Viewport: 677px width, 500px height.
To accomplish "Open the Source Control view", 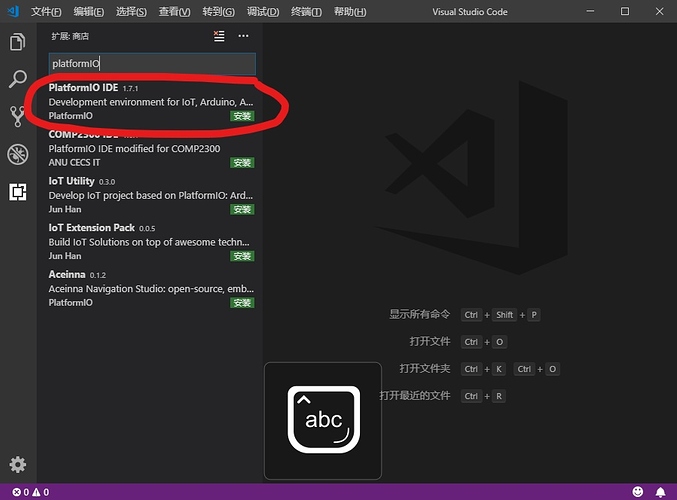I will (x=17, y=116).
